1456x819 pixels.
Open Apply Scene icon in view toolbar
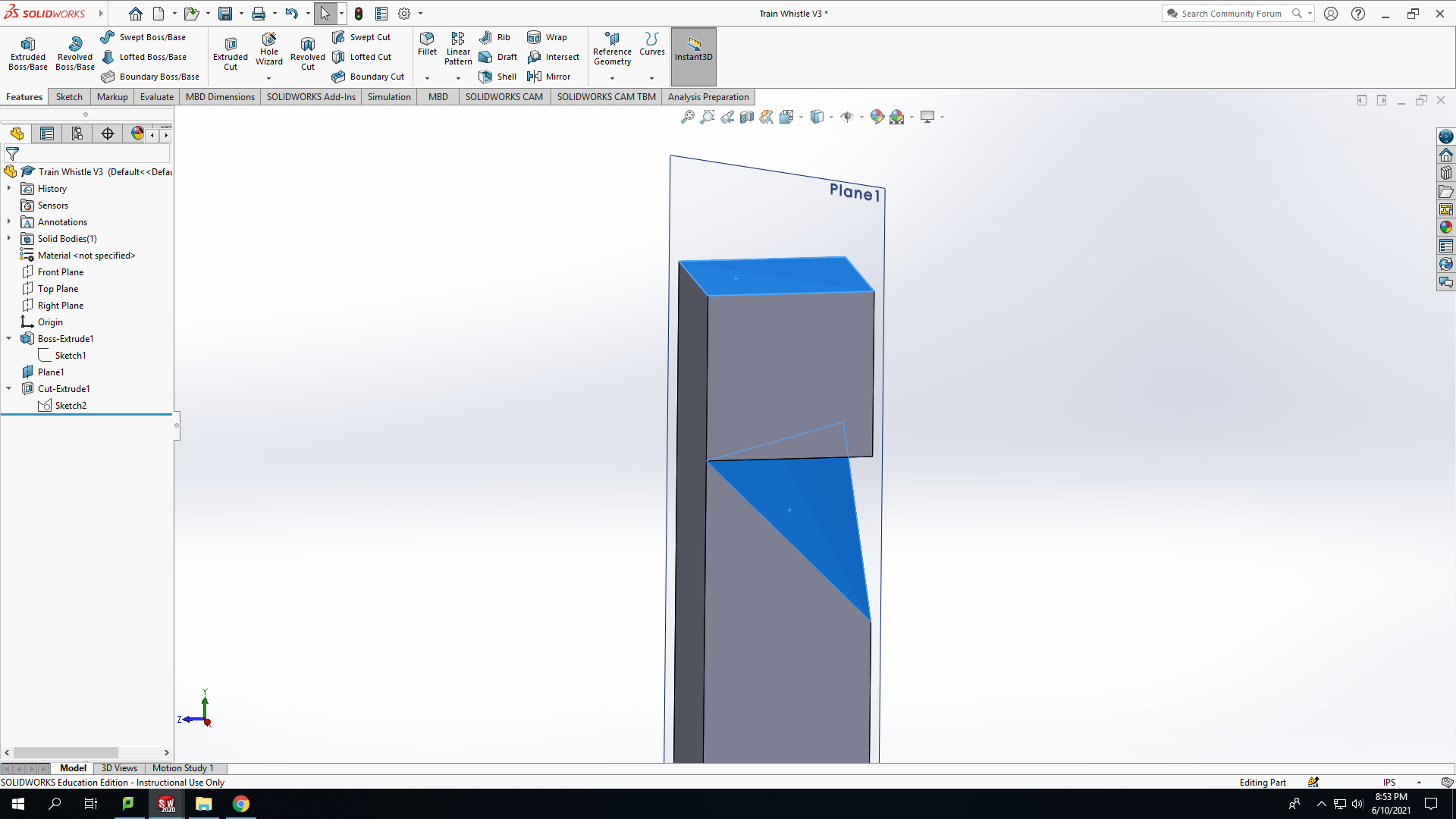pos(897,117)
